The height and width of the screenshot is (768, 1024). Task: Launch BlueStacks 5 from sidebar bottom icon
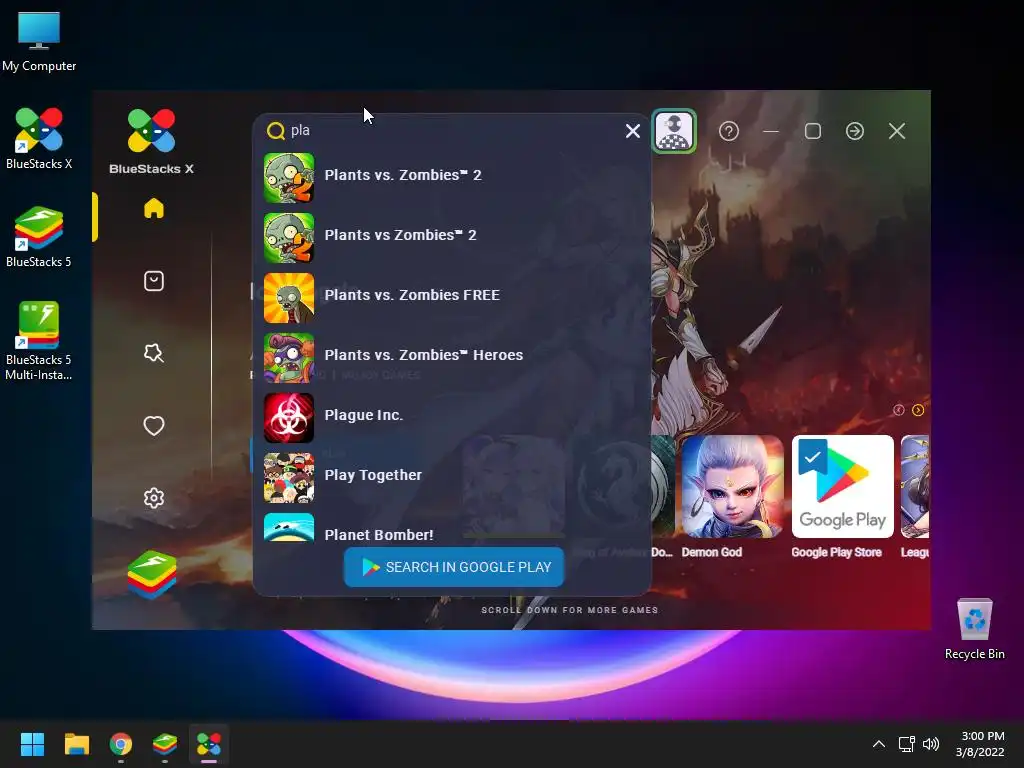point(152,574)
